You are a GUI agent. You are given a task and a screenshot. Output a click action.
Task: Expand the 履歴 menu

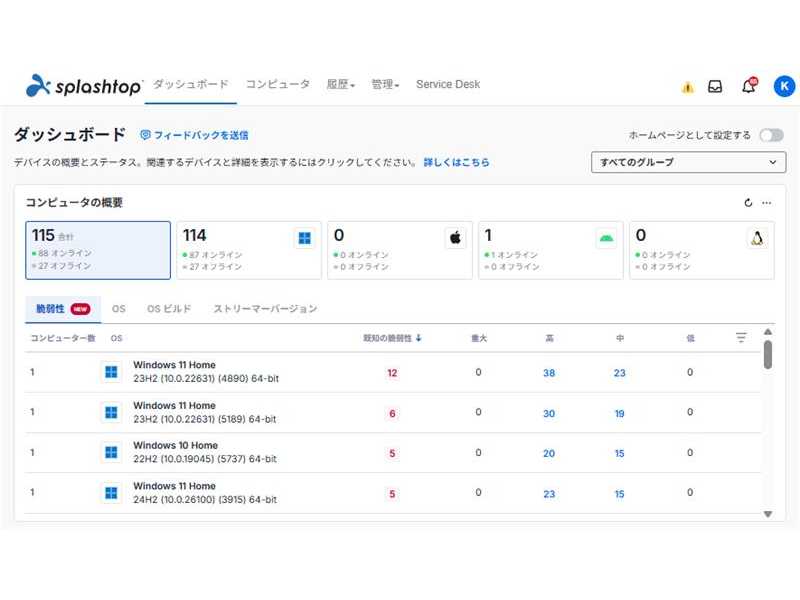point(340,85)
